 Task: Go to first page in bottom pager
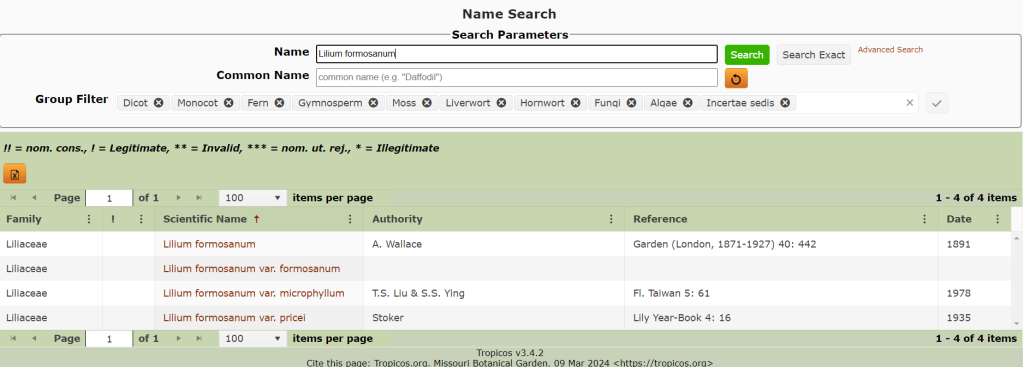(x=13, y=339)
